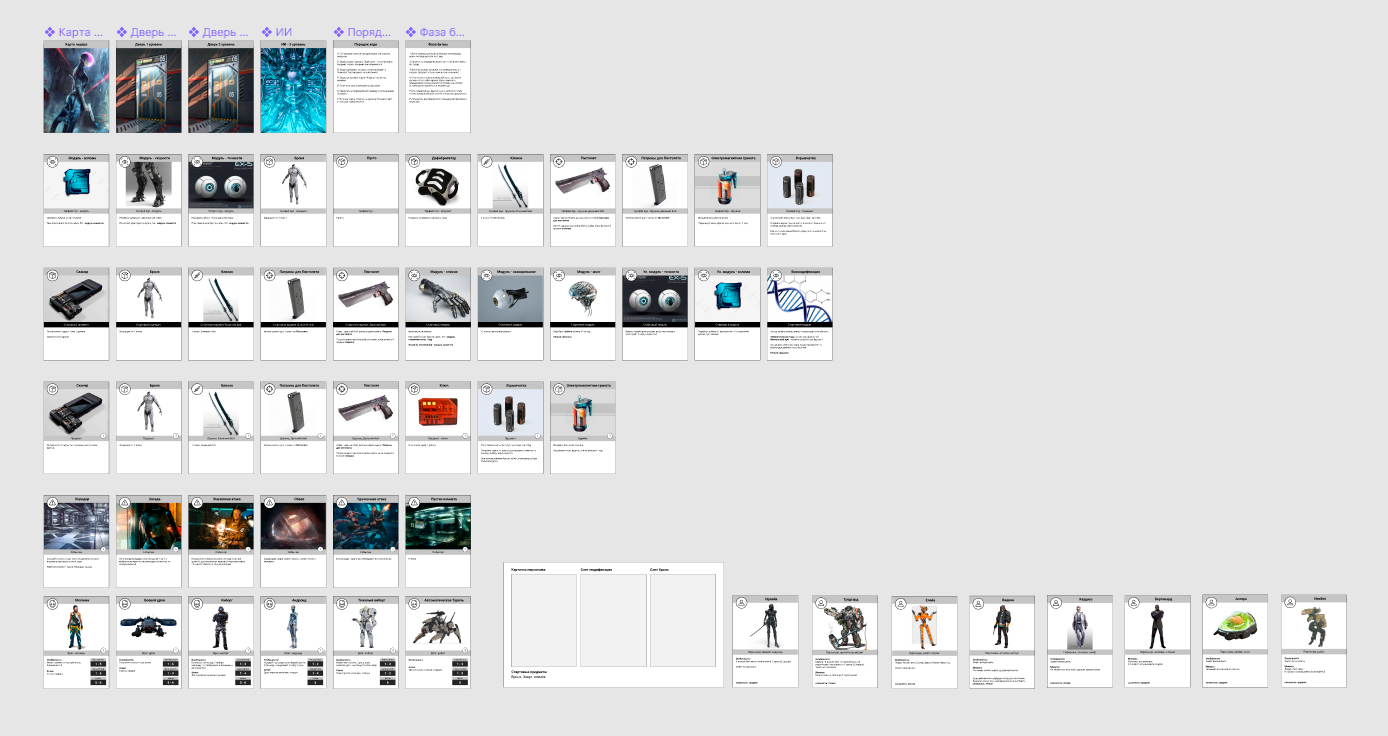Select the red keycard Ключ image
The image size is (1388, 736).
point(437,412)
